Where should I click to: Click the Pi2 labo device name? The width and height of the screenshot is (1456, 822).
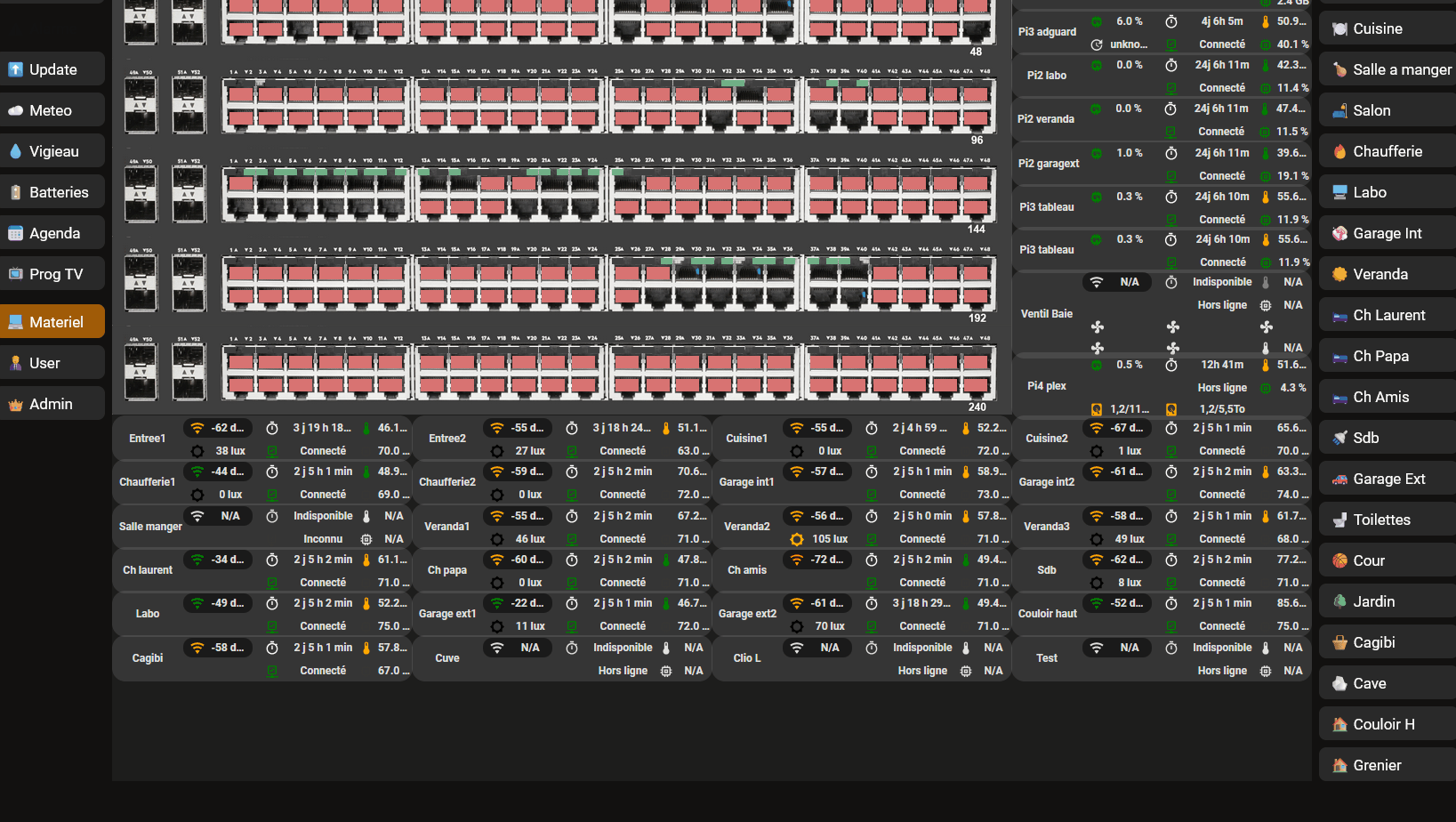click(x=1046, y=76)
